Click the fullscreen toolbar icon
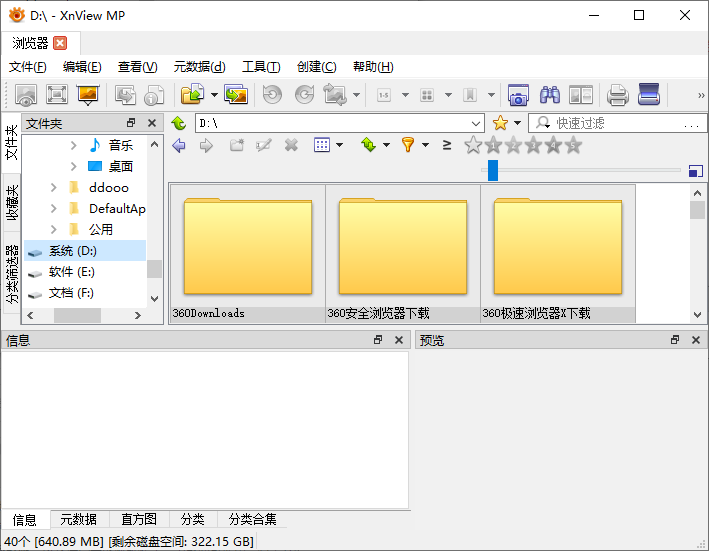The width and height of the screenshot is (709, 551). (57, 94)
